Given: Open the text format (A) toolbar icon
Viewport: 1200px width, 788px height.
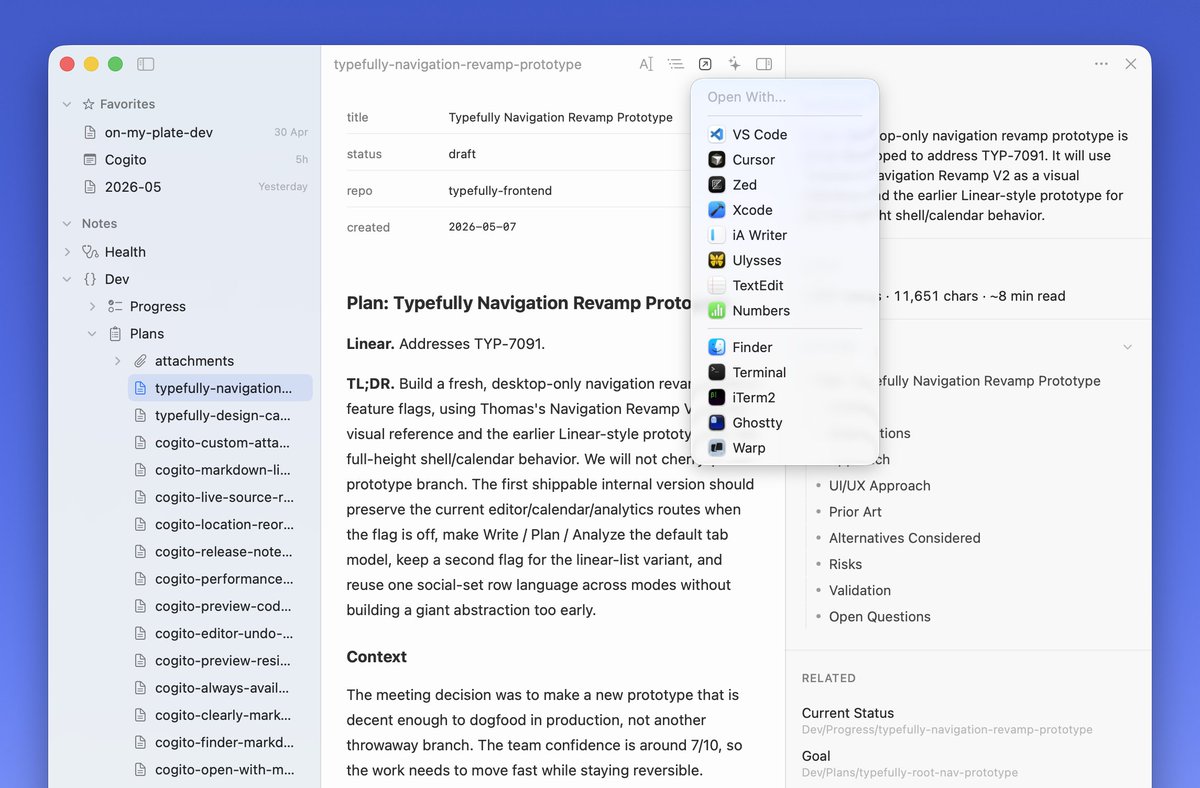Looking at the screenshot, I should click(646, 64).
